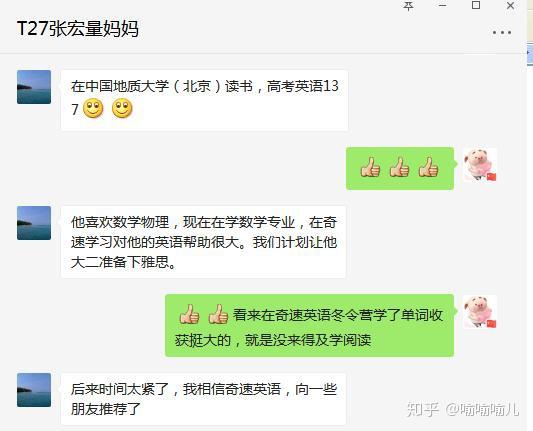The width and height of the screenshot is (533, 431).
Task: Select the 高考英语137 message bubble
Action: (204, 100)
